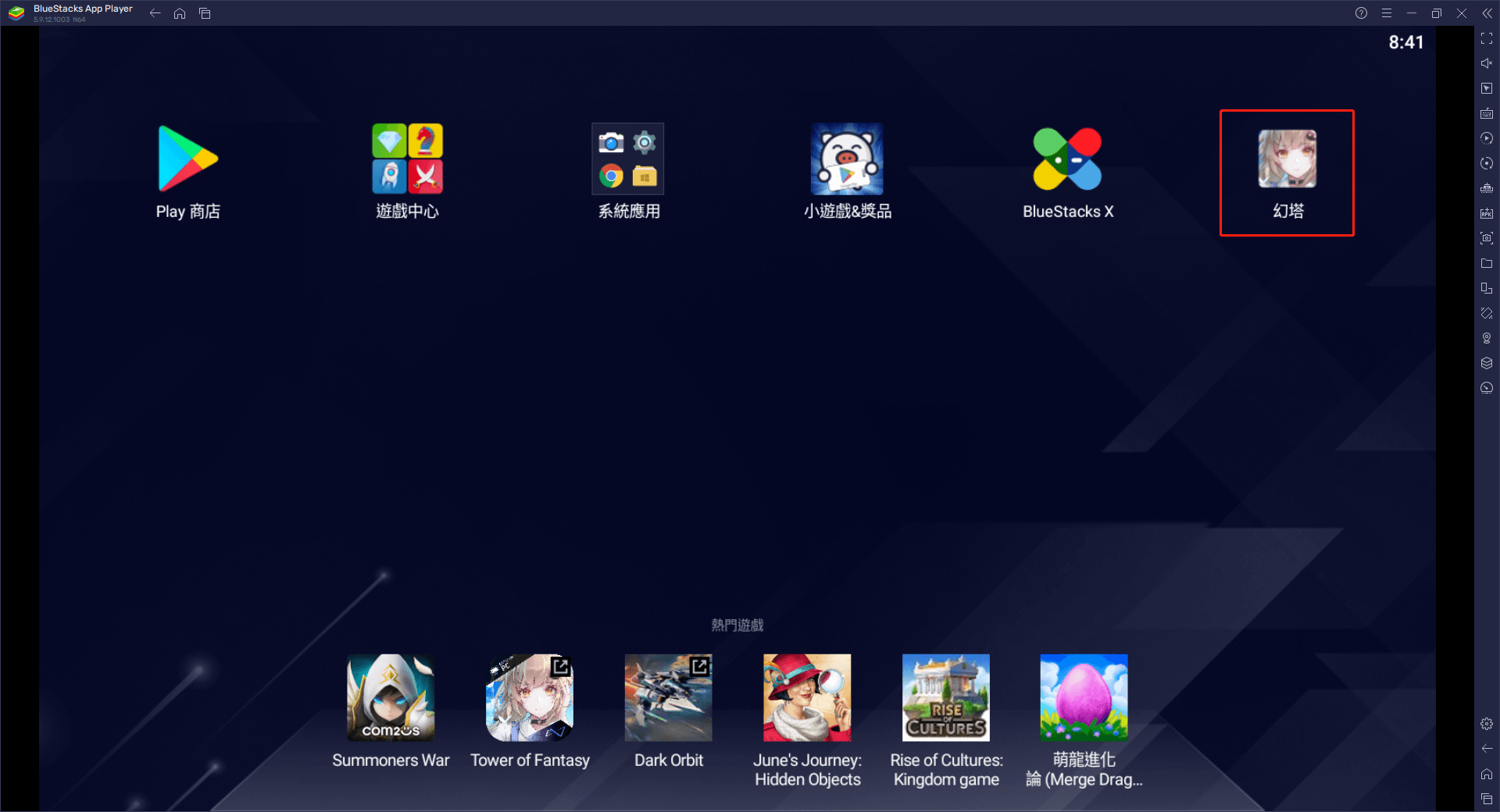Open BlueStacks settings gear
Viewport: 1500px width, 812px height.
pos(1487,724)
